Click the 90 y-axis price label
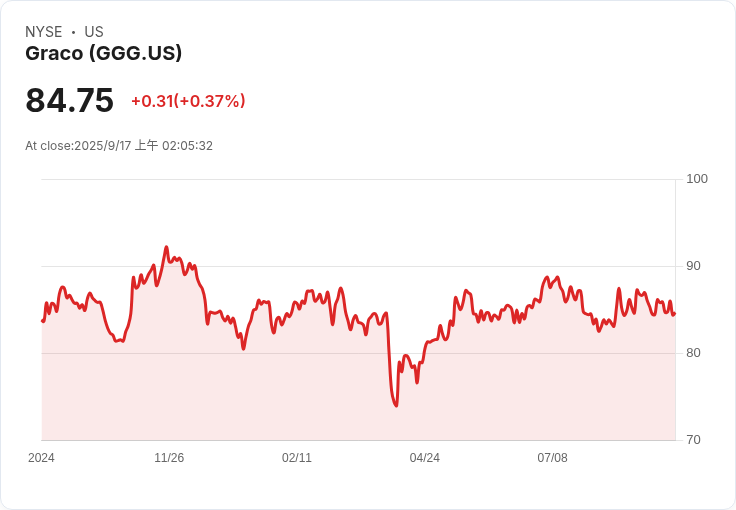Viewport: 736px width, 510px height. [693, 266]
